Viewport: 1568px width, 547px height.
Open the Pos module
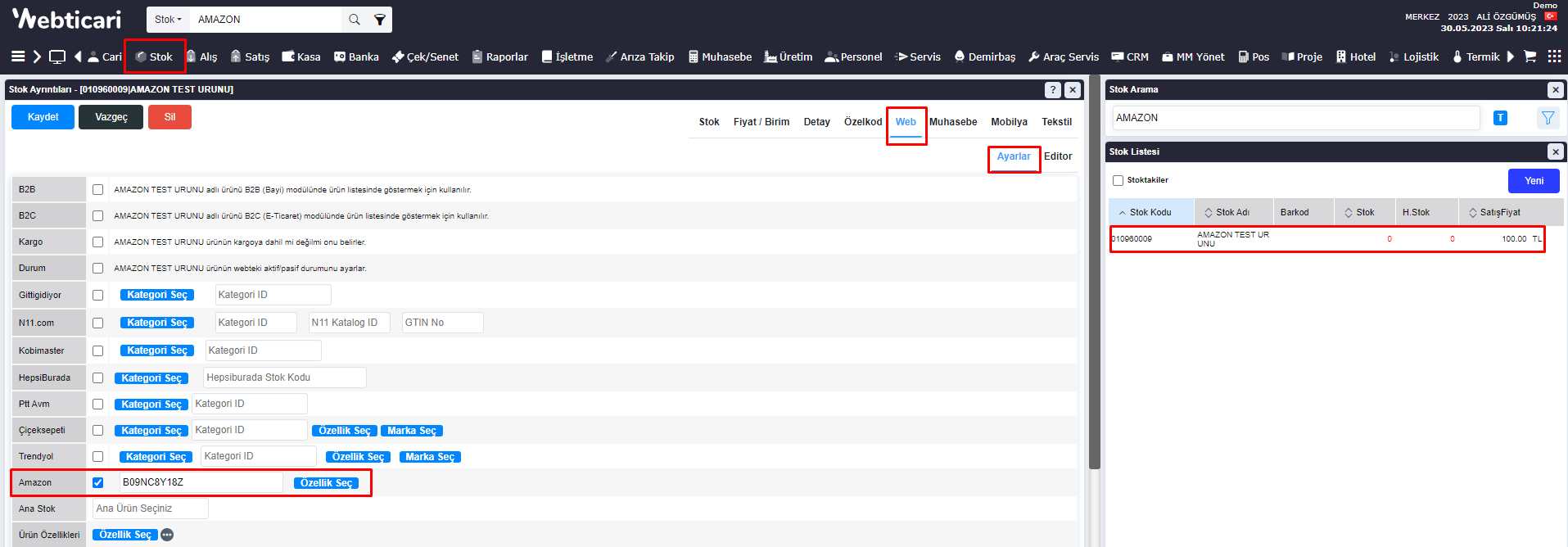point(1254,57)
